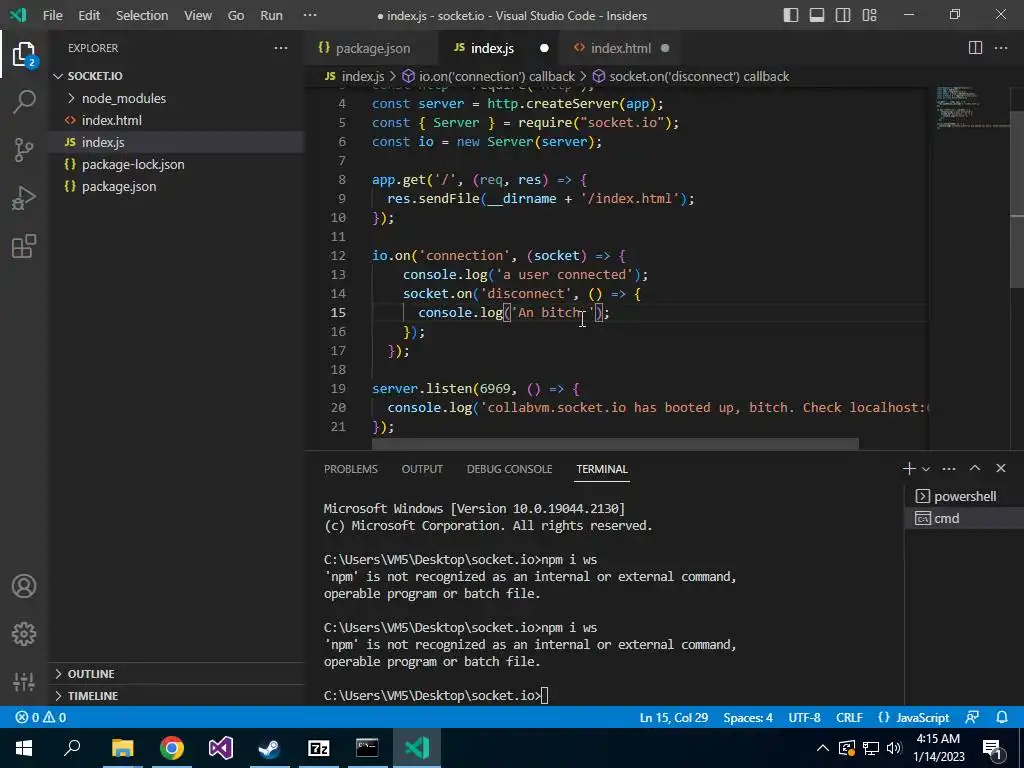Open the View menu
This screenshot has width=1024, height=768.
click(197, 15)
